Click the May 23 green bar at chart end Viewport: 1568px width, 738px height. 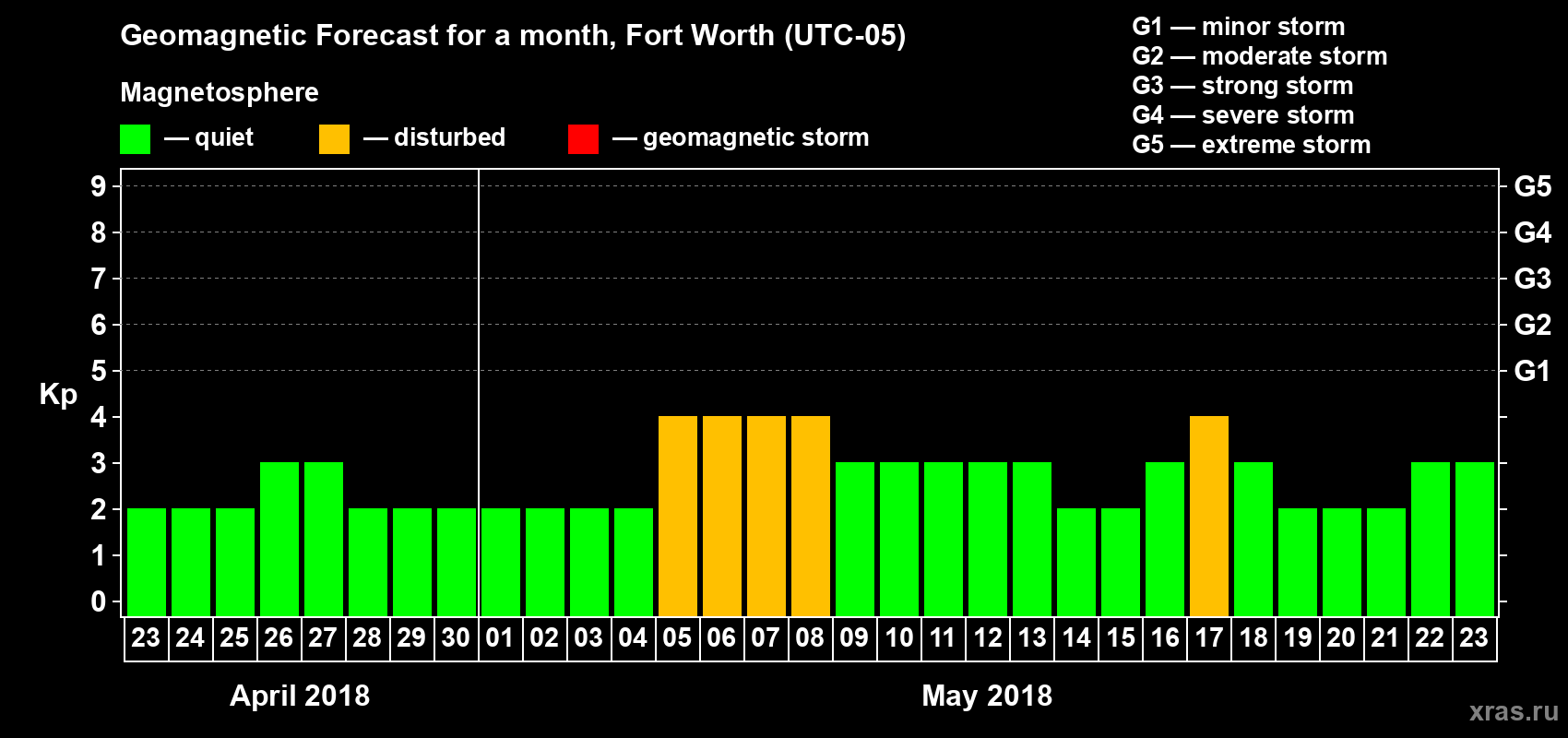point(1475,539)
